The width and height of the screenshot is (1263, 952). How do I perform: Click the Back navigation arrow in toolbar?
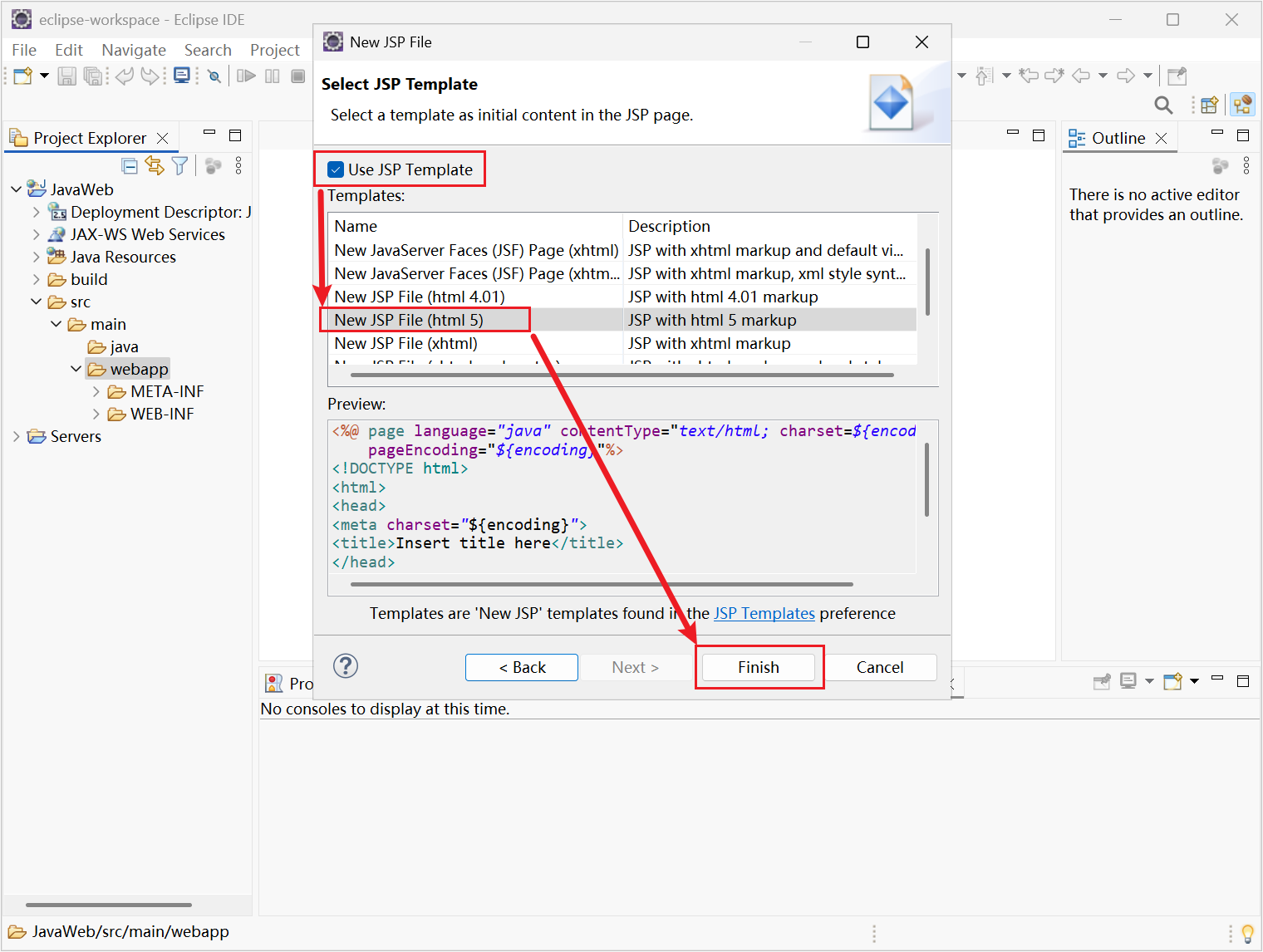pyautogui.click(x=1081, y=76)
